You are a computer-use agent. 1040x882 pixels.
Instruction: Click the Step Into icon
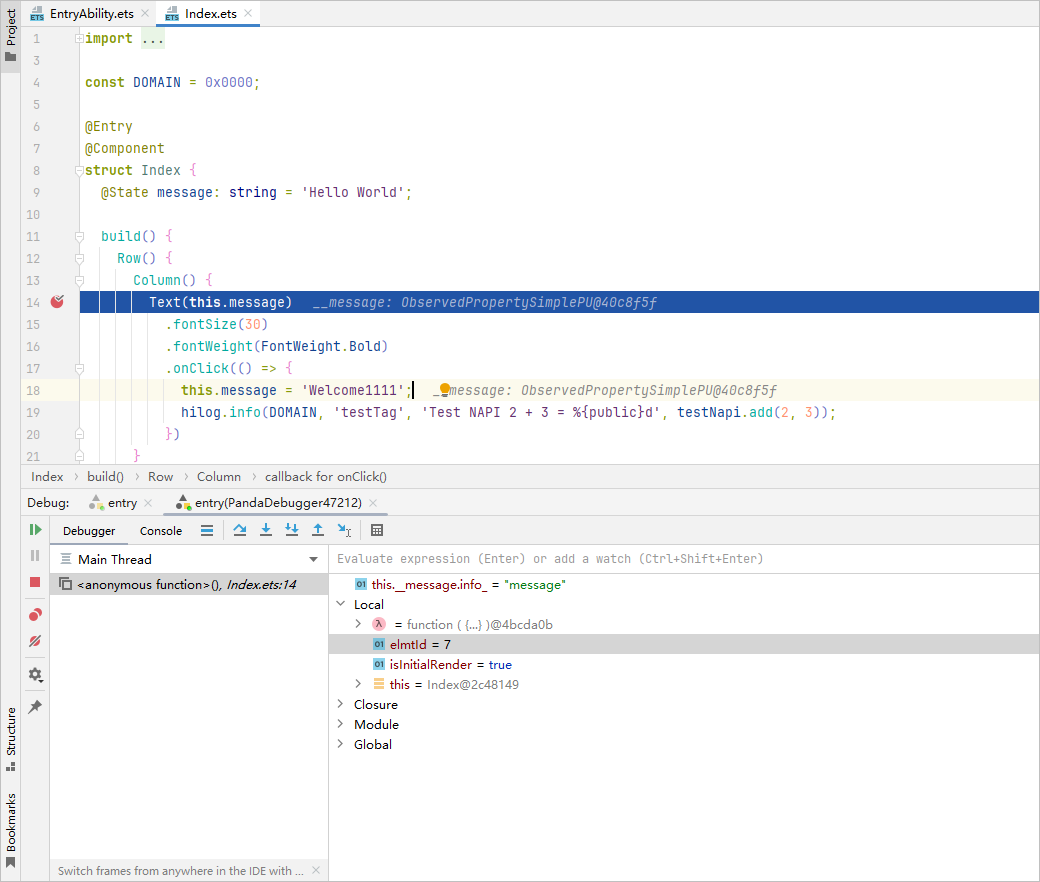point(266,530)
